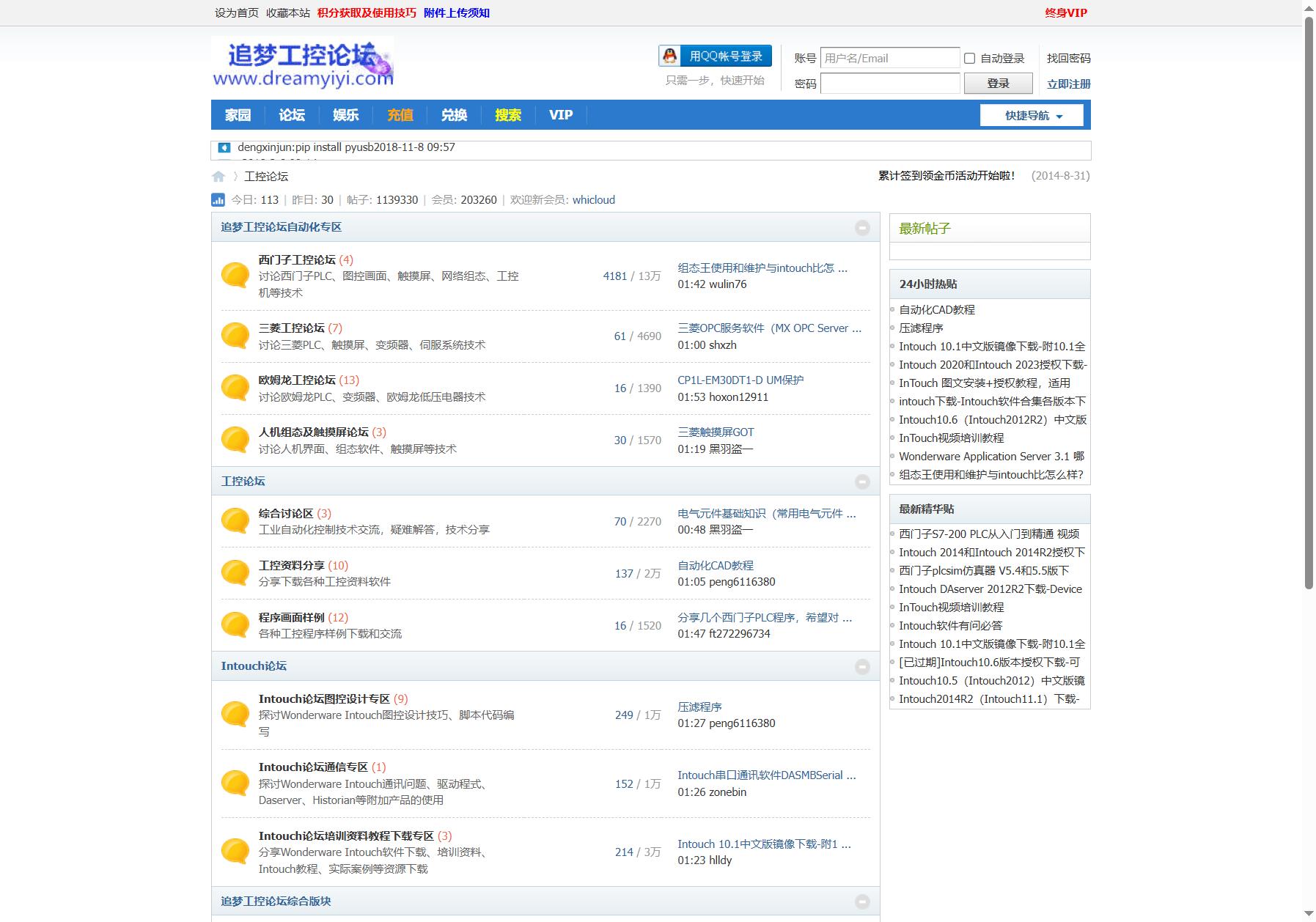1316x922 pixels.
Task: Open latest post 压滤程序 in Intouch图控设计 row
Action: click(699, 707)
